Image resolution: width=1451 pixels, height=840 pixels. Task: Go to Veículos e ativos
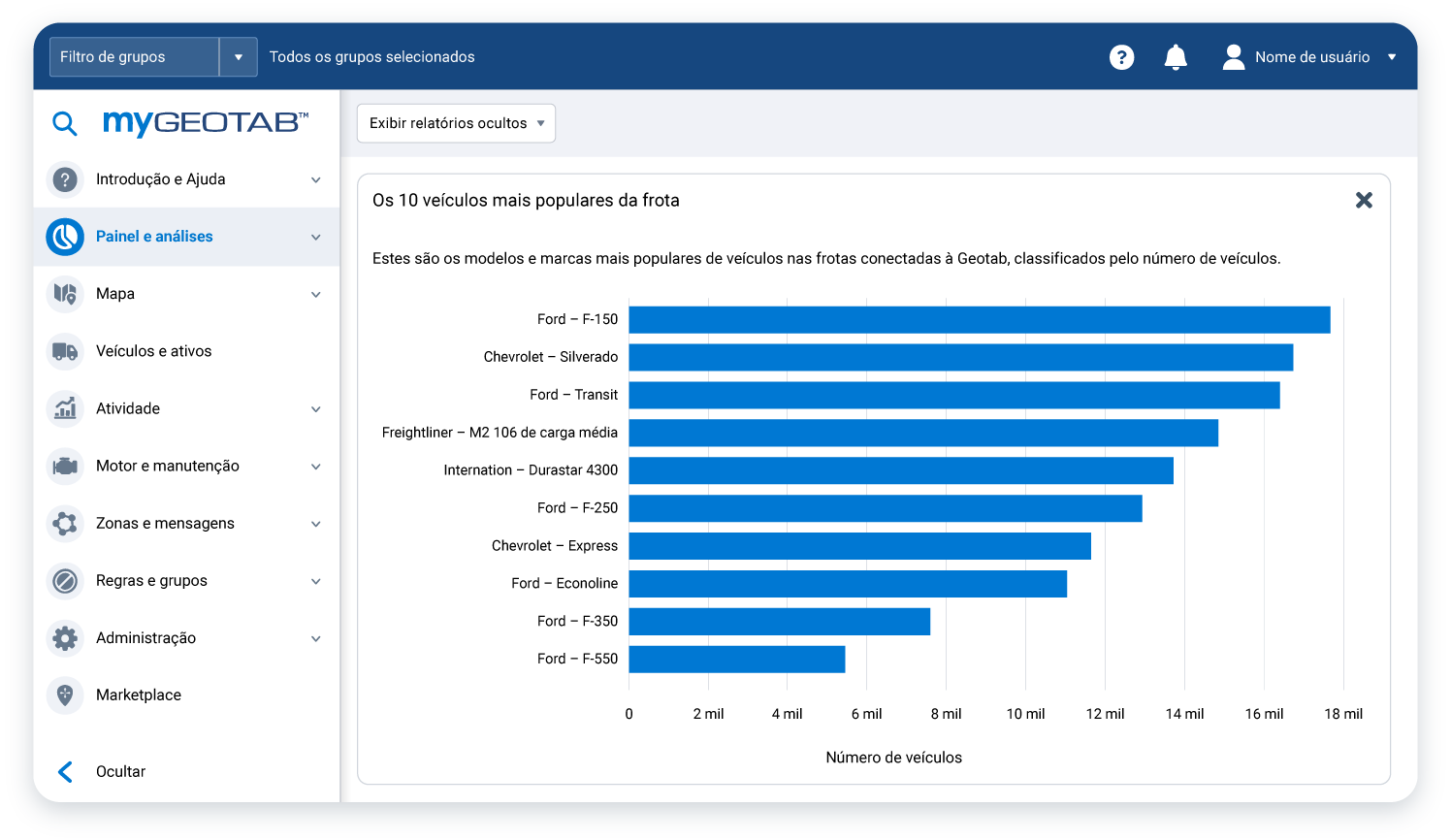click(x=186, y=351)
